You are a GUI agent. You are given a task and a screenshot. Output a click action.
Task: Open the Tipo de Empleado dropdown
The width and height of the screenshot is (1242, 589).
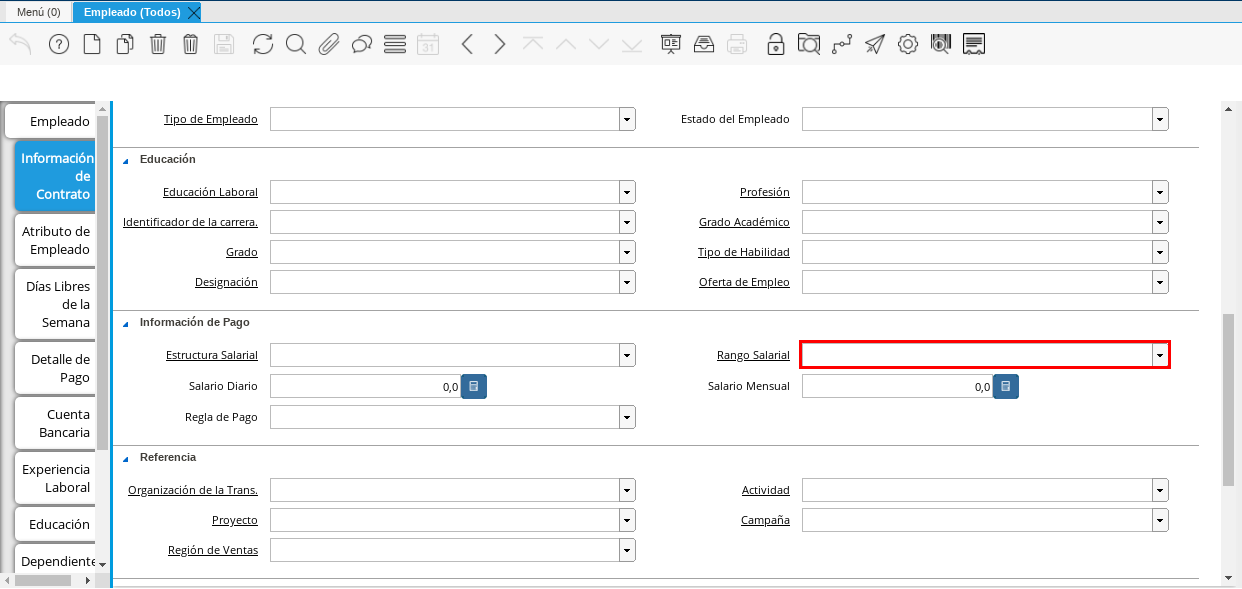click(627, 119)
